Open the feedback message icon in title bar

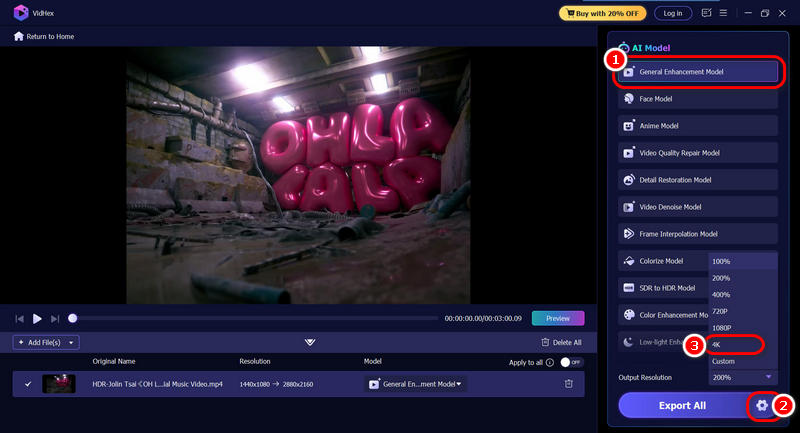pyautogui.click(x=707, y=13)
